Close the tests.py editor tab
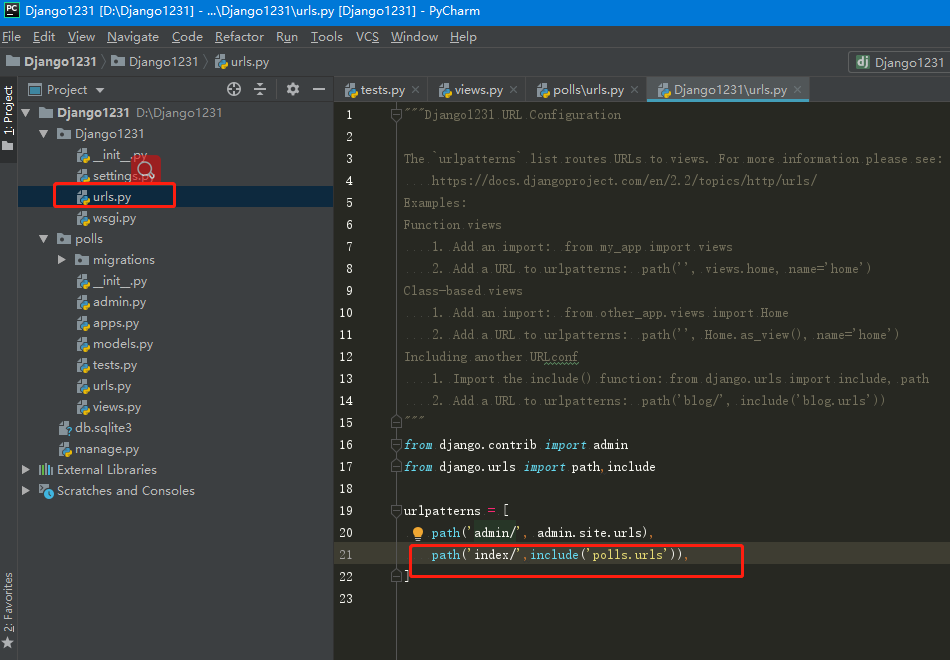Viewport: 950px width, 660px height. (x=416, y=90)
